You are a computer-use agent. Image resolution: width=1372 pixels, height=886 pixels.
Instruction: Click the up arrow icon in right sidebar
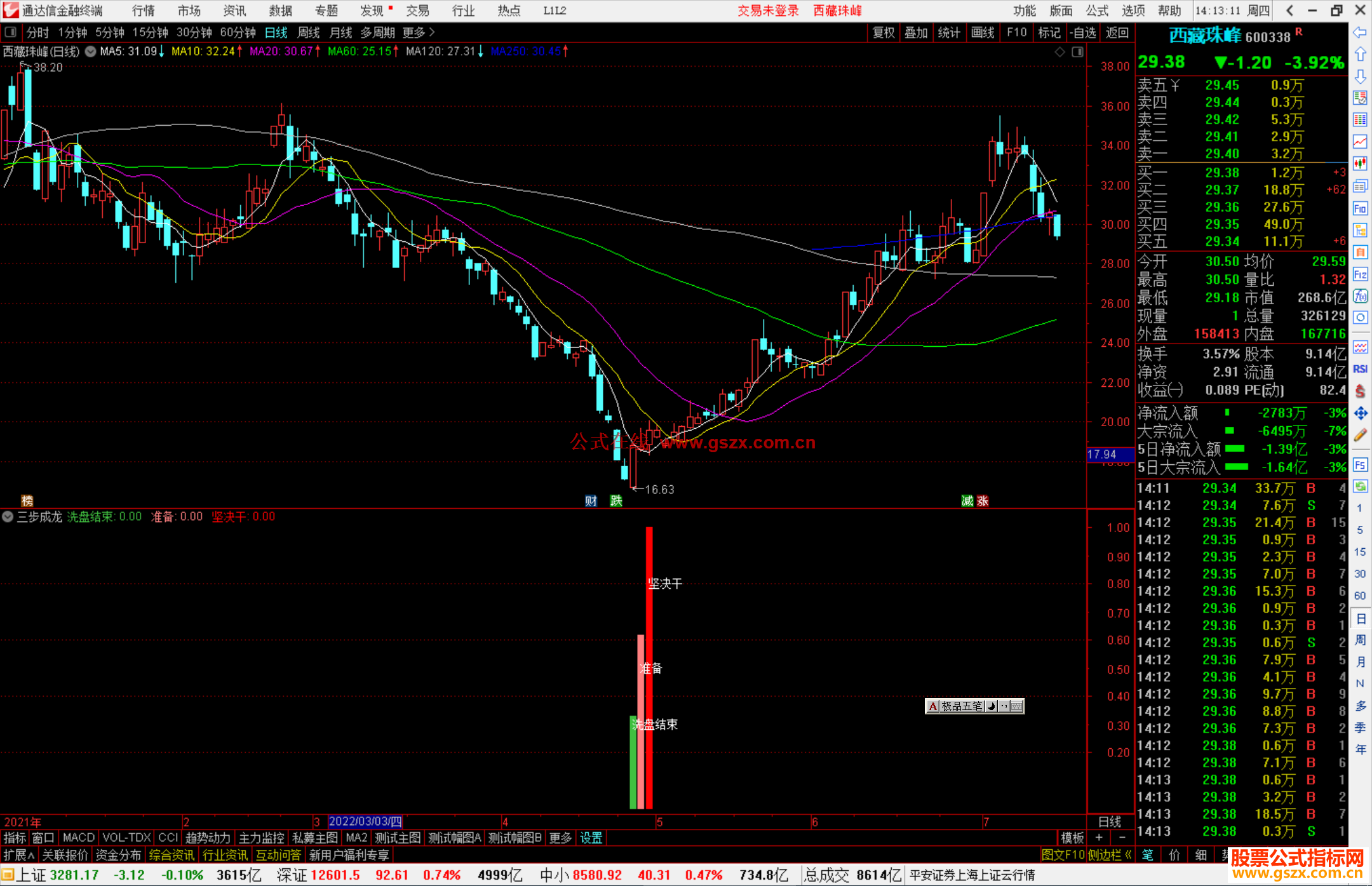click(1360, 54)
